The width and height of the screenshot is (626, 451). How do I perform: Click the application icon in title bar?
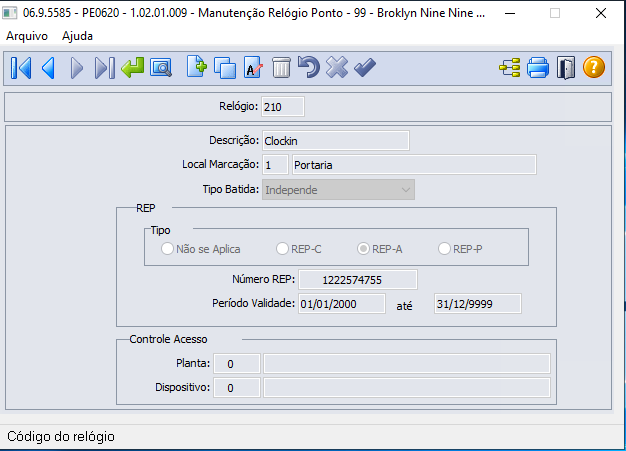(10, 13)
